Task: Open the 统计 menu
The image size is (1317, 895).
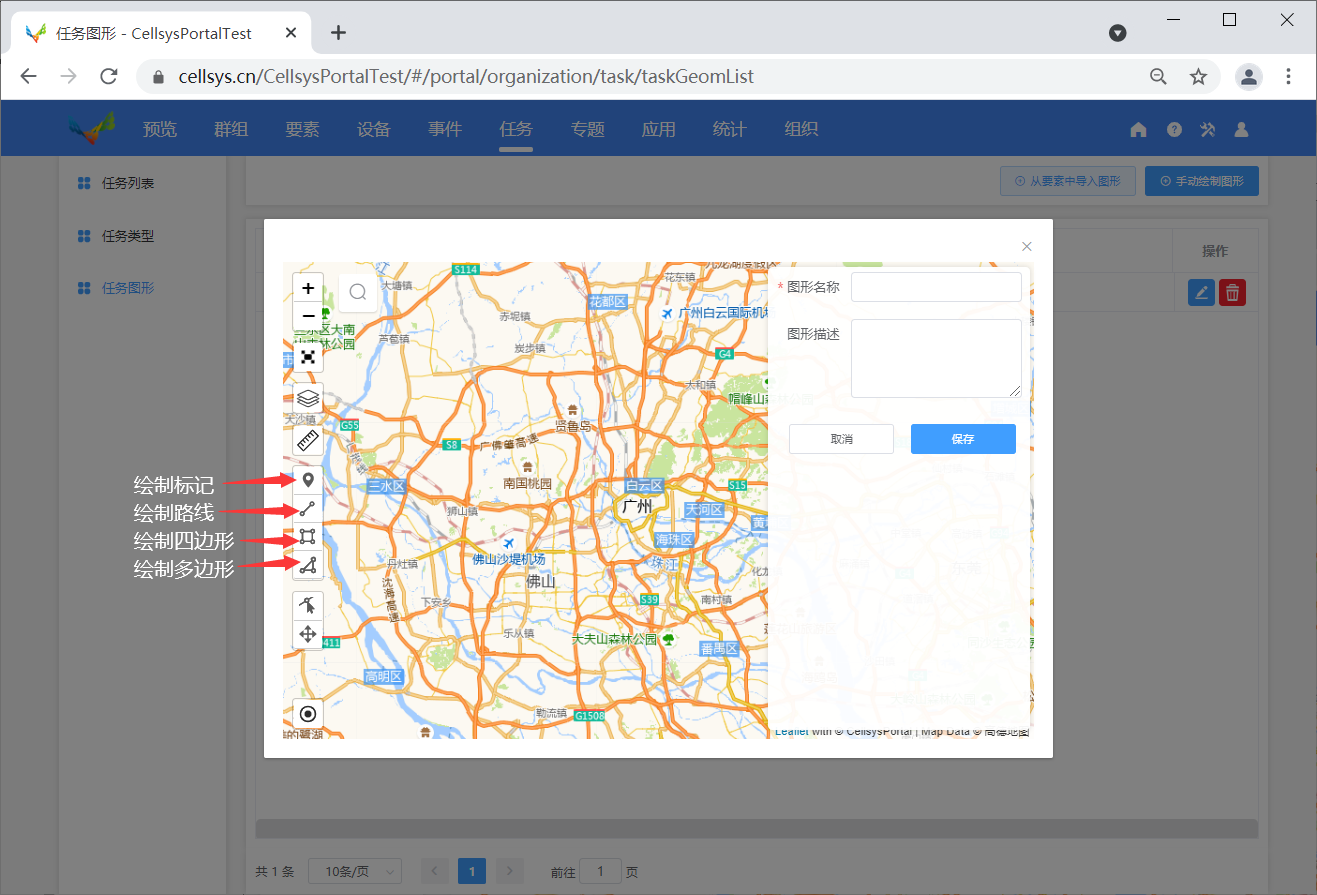Action: coord(730,129)
